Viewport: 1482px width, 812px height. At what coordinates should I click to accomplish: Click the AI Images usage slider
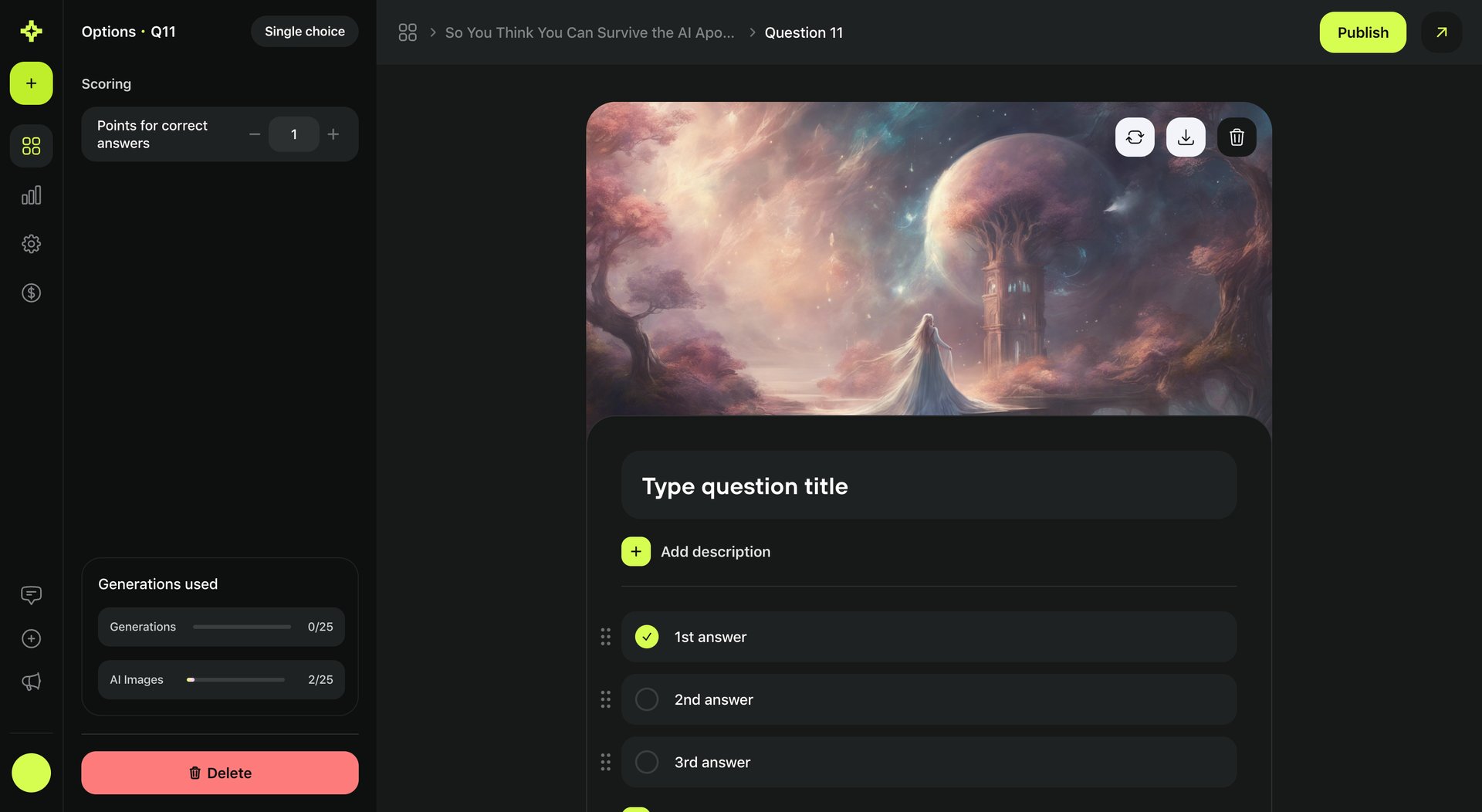[x=235, y=679]
